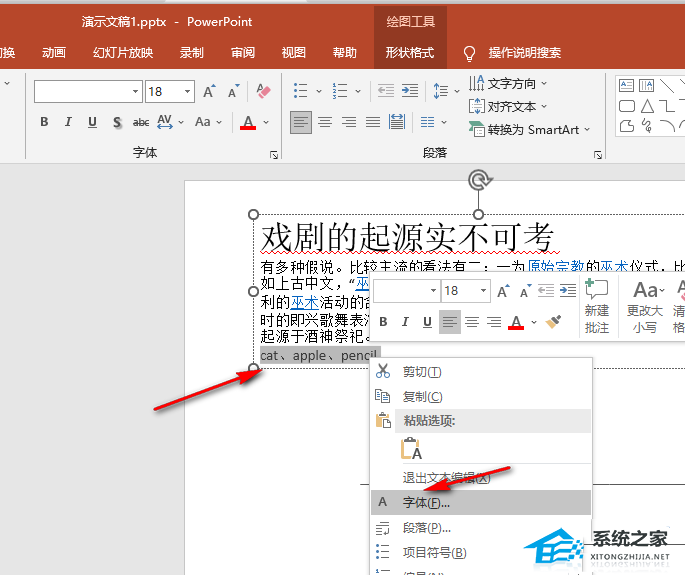Apply strikethrough formatting in ribbon
685x575 pixels.
(141, 122)
